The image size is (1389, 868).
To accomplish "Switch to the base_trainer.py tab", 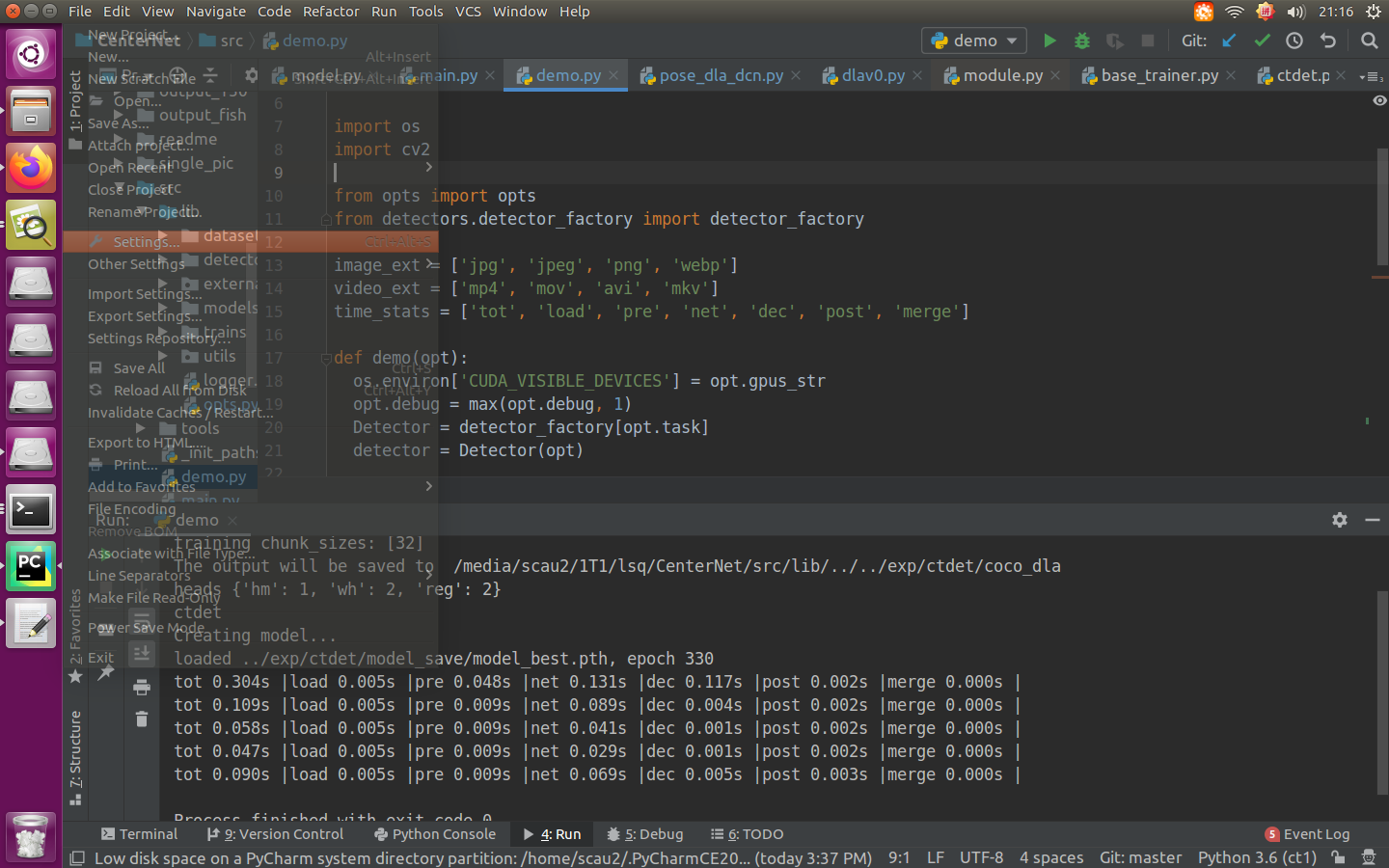I will click(1157, 75).
